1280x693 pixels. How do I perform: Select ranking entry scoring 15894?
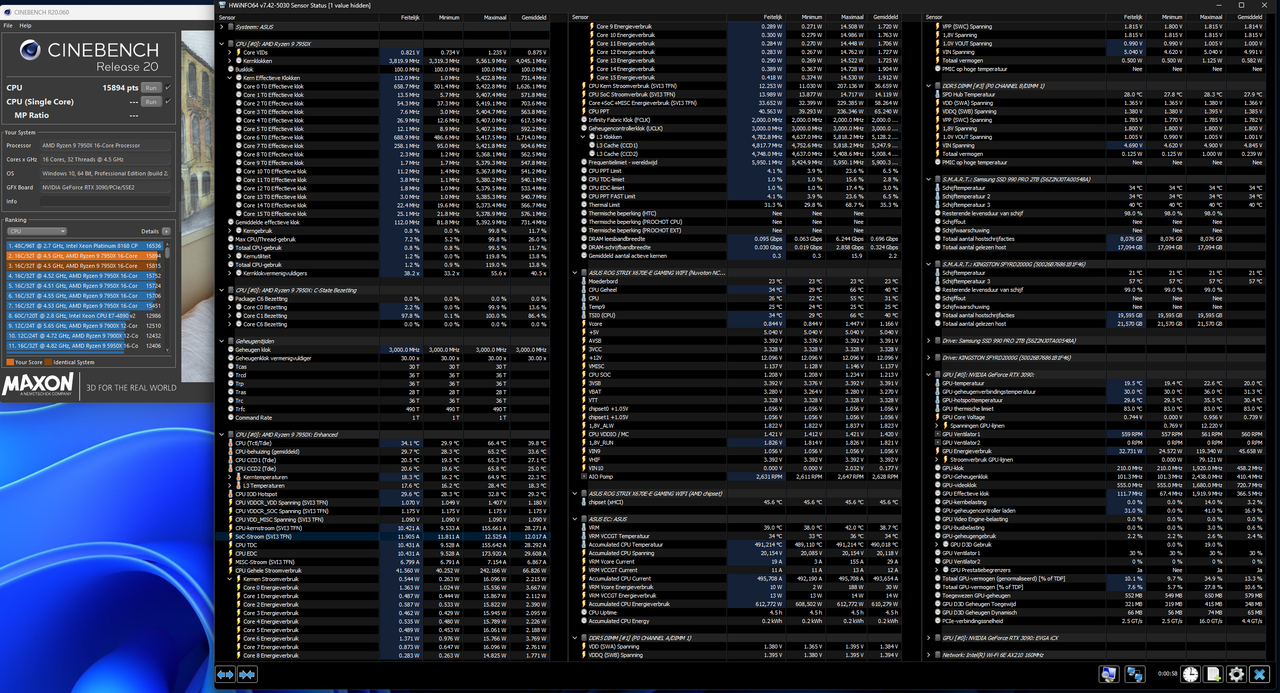(x=84, y=255)
